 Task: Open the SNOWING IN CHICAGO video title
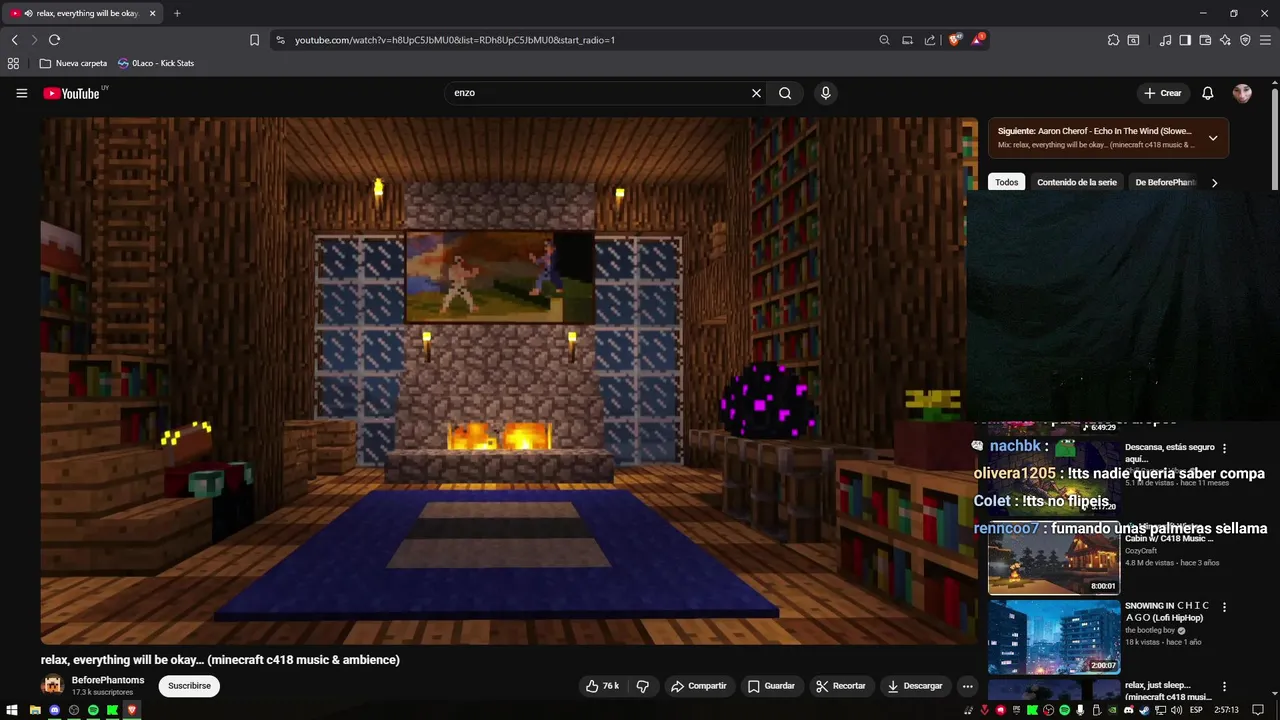coord(1167,612)
